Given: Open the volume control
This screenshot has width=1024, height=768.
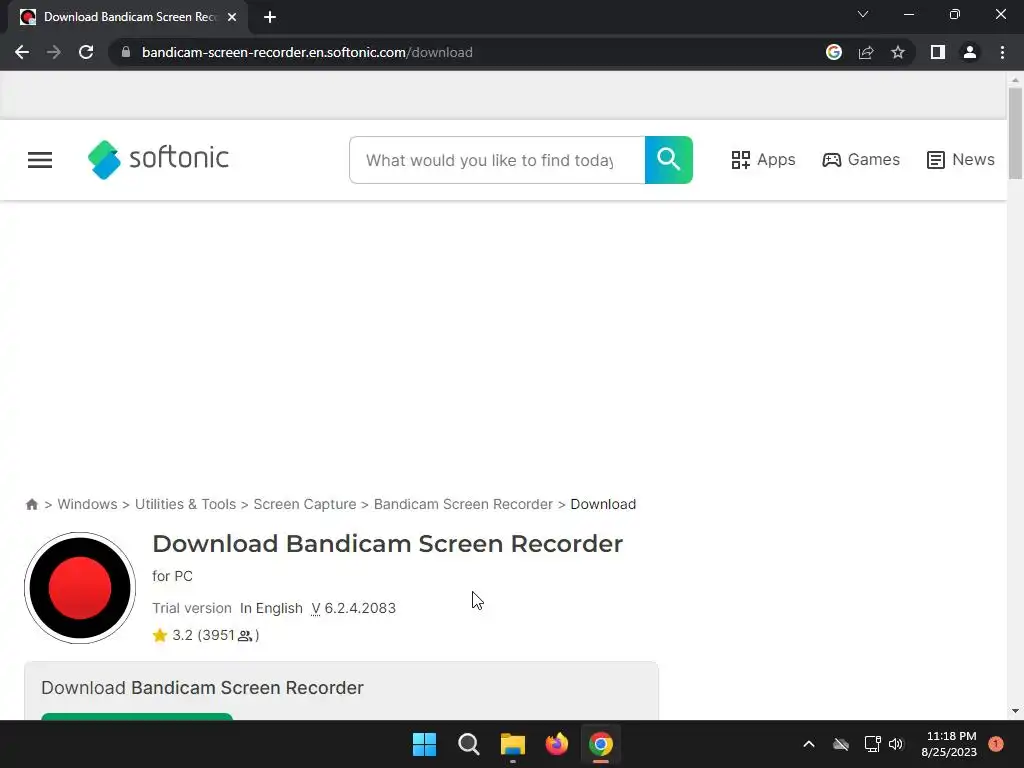Looking at the screenshot, I should click(x=896, y=744).
